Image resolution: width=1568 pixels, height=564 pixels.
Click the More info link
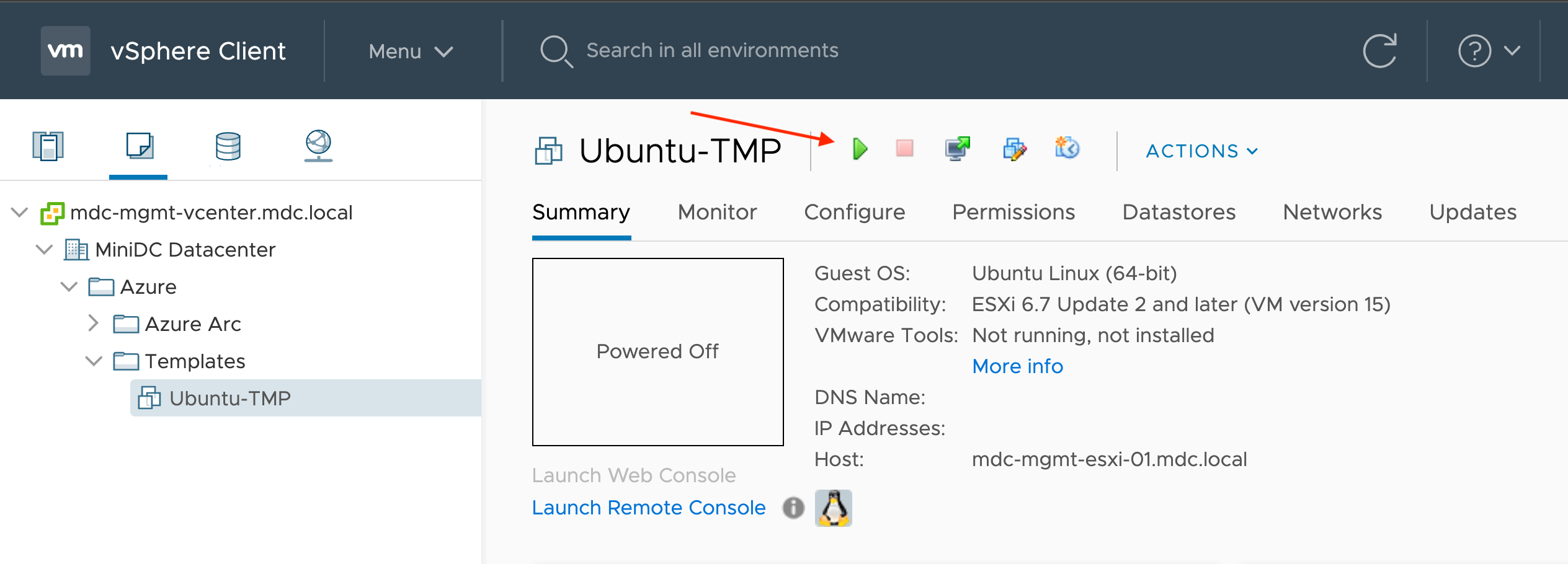coord(1017,366)
